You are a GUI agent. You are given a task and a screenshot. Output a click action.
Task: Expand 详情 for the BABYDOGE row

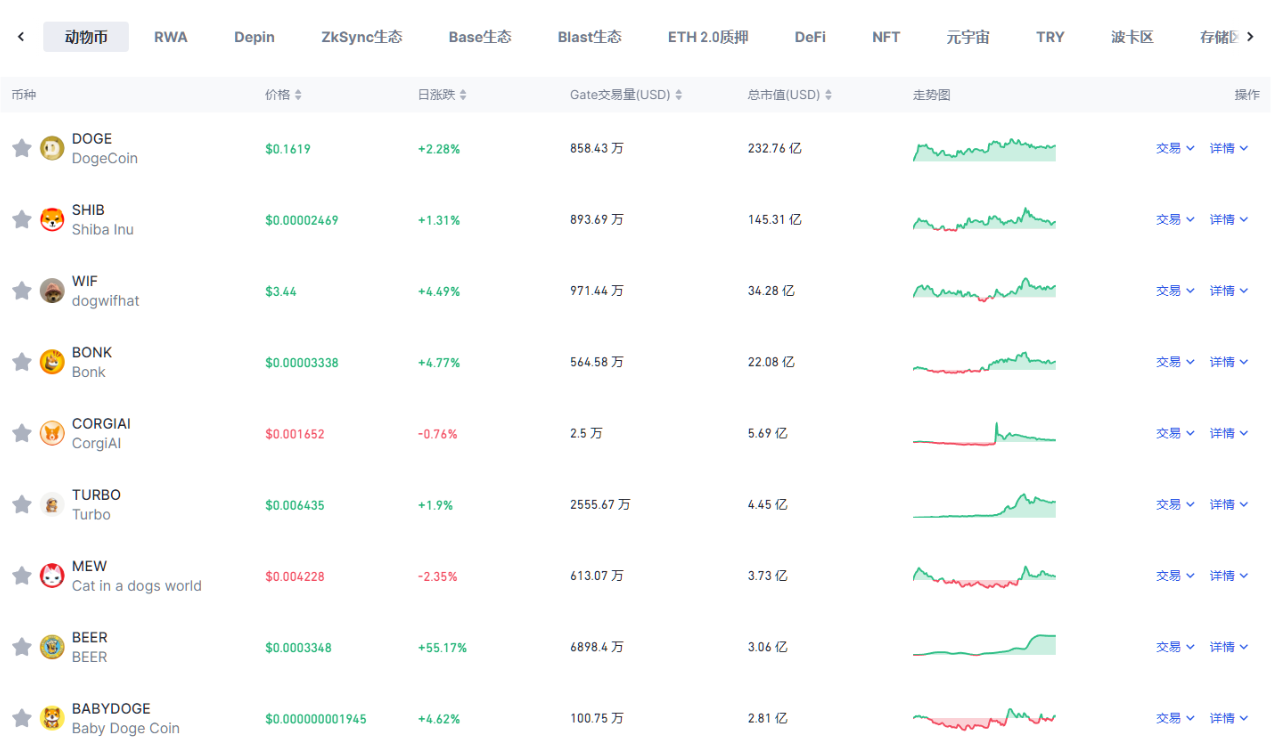[x=1229, y=718]
